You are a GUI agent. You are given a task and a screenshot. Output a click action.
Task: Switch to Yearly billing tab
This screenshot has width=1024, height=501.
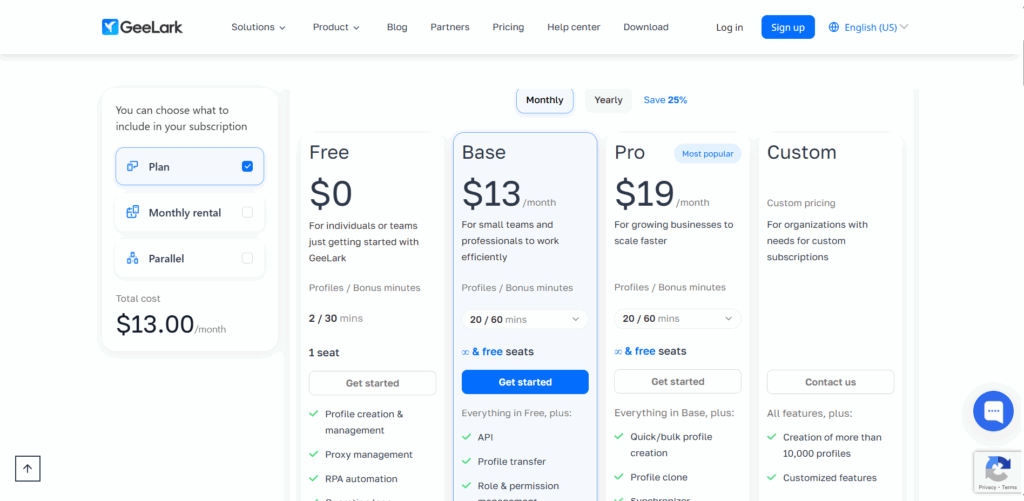coord(608,100)
